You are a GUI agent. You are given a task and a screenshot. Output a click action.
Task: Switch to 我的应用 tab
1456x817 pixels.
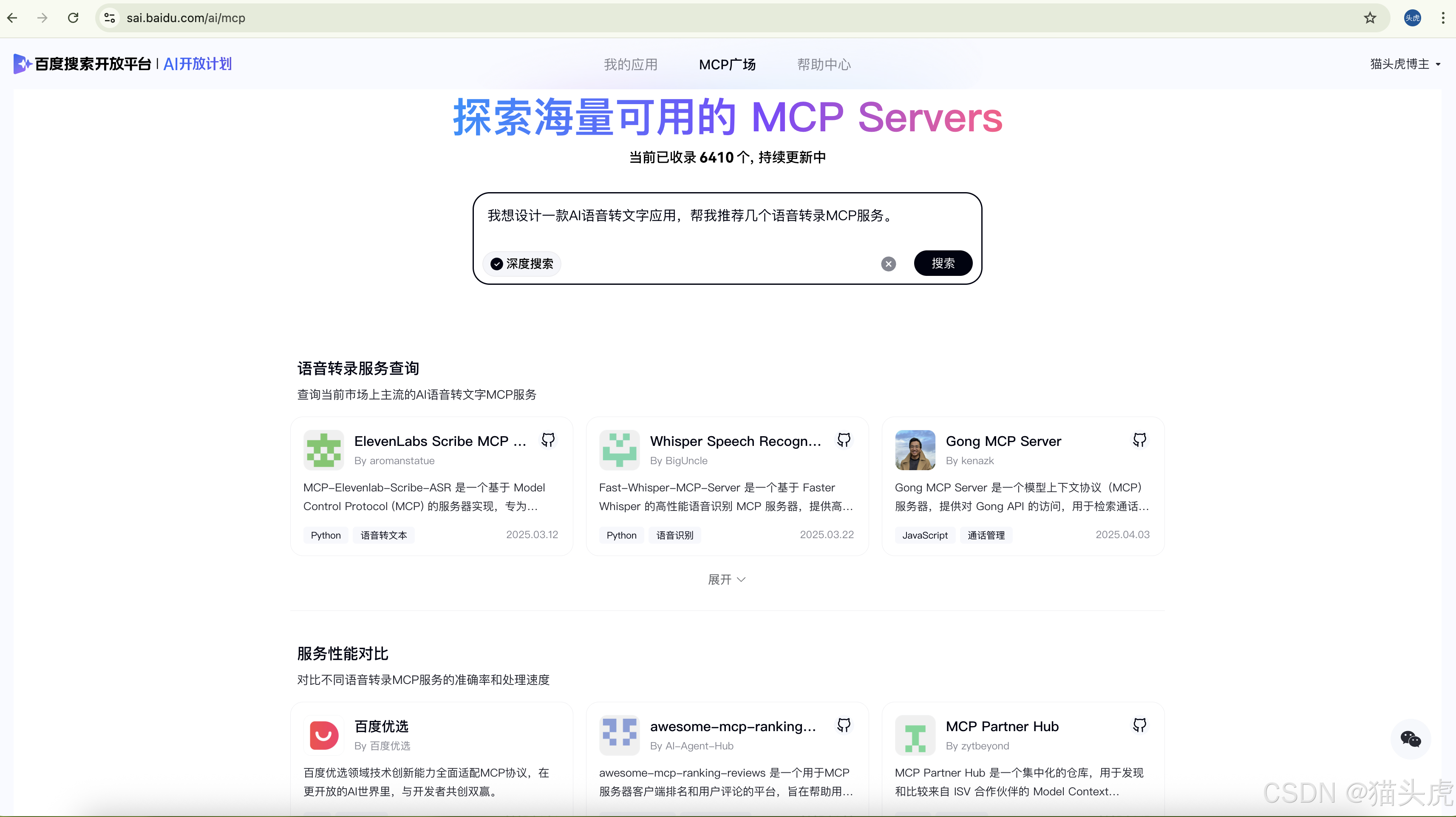[x=630, y=65]
